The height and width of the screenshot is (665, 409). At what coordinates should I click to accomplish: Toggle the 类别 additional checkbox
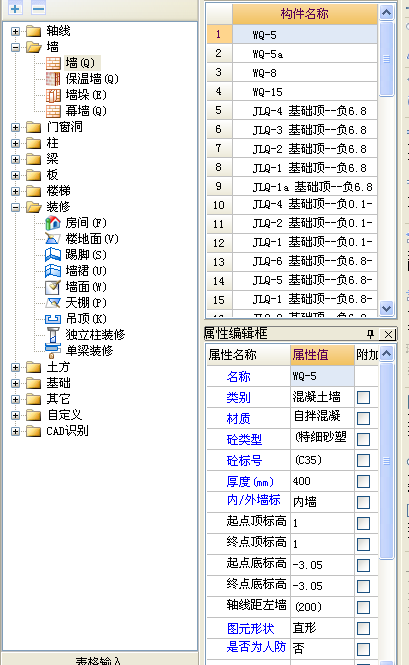[364, 397]
